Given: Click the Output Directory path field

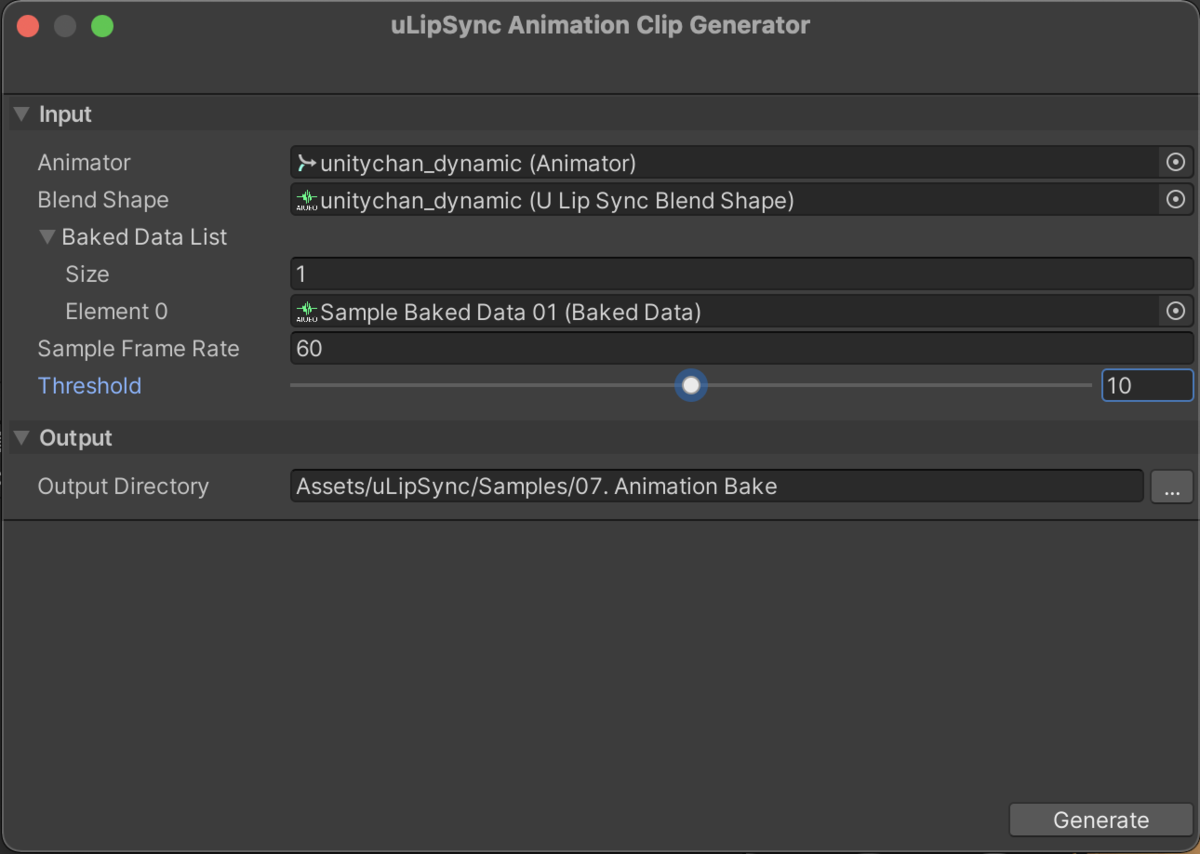Looking at the screenshot, I should pyautogui.click(x=717, y=487).
